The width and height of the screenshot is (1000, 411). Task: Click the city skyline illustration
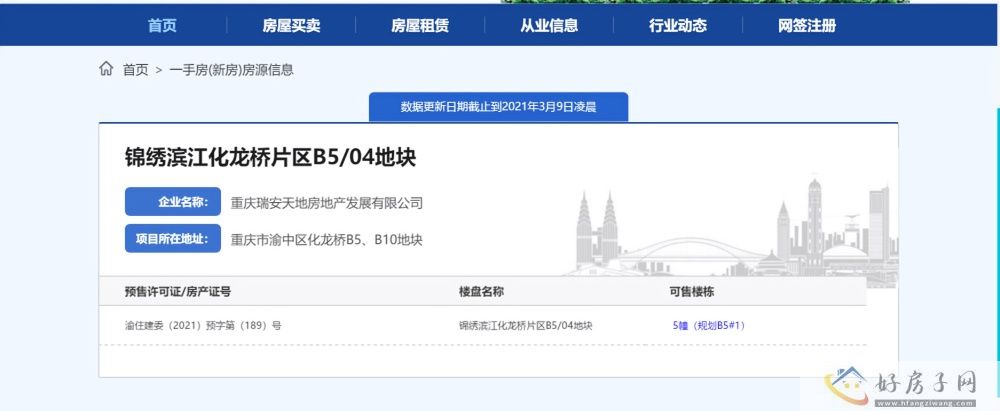tap(730, 230)
